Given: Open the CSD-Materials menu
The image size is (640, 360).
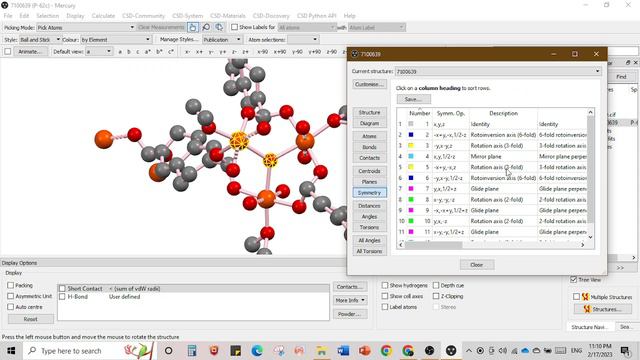Looking at the screenshot, I should point(228,16).
